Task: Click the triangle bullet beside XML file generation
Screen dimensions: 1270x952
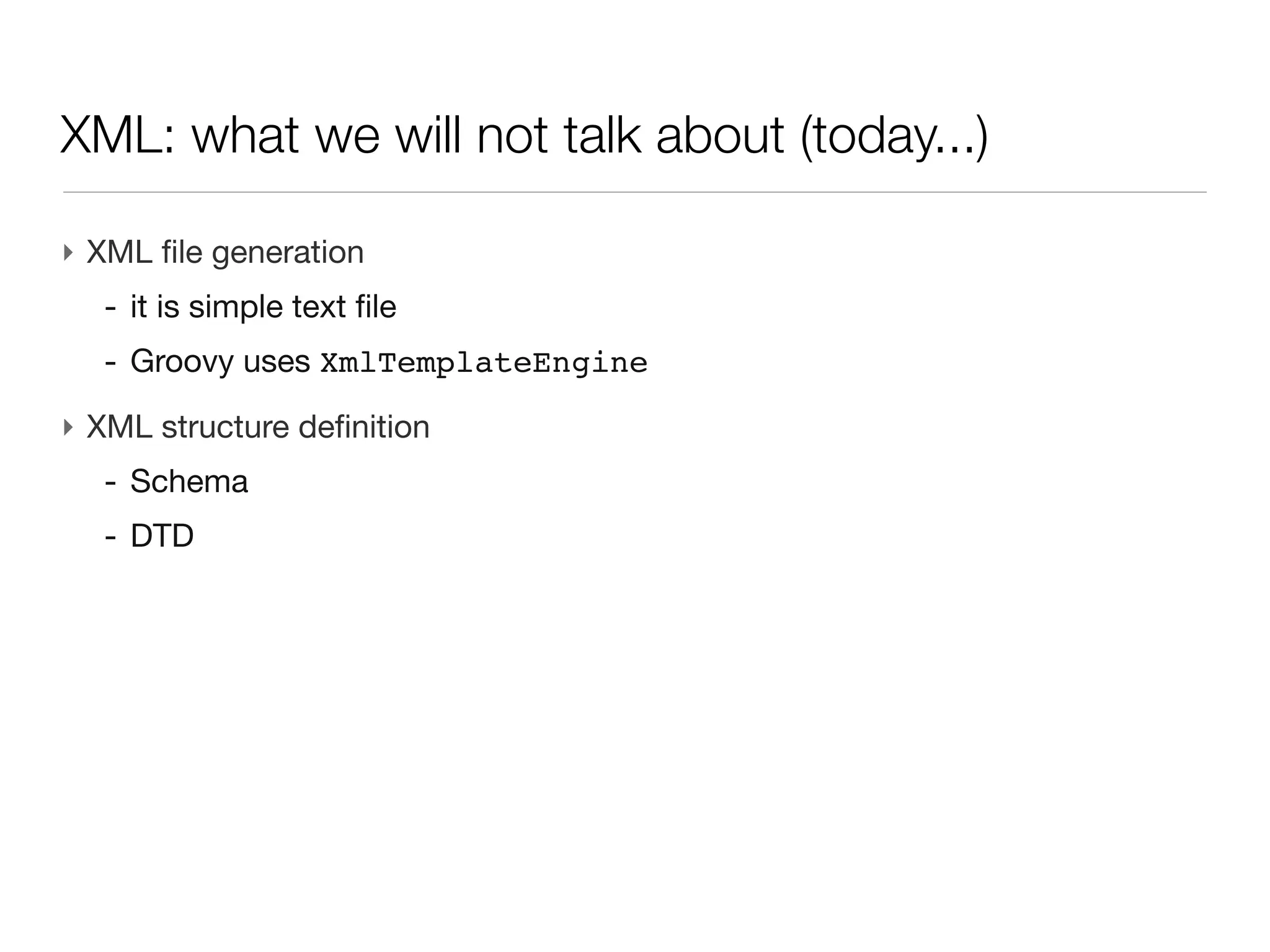Action: [68, 253]
